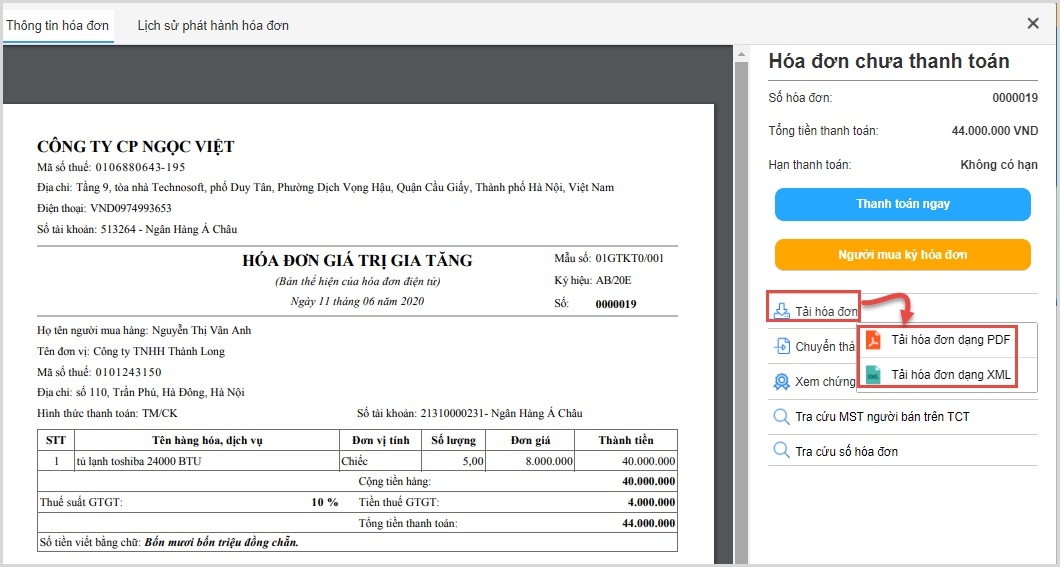Screen dimensions: 1060x567
Task: Click the Công ty TNHH Thành Long text
Action: 159,351
